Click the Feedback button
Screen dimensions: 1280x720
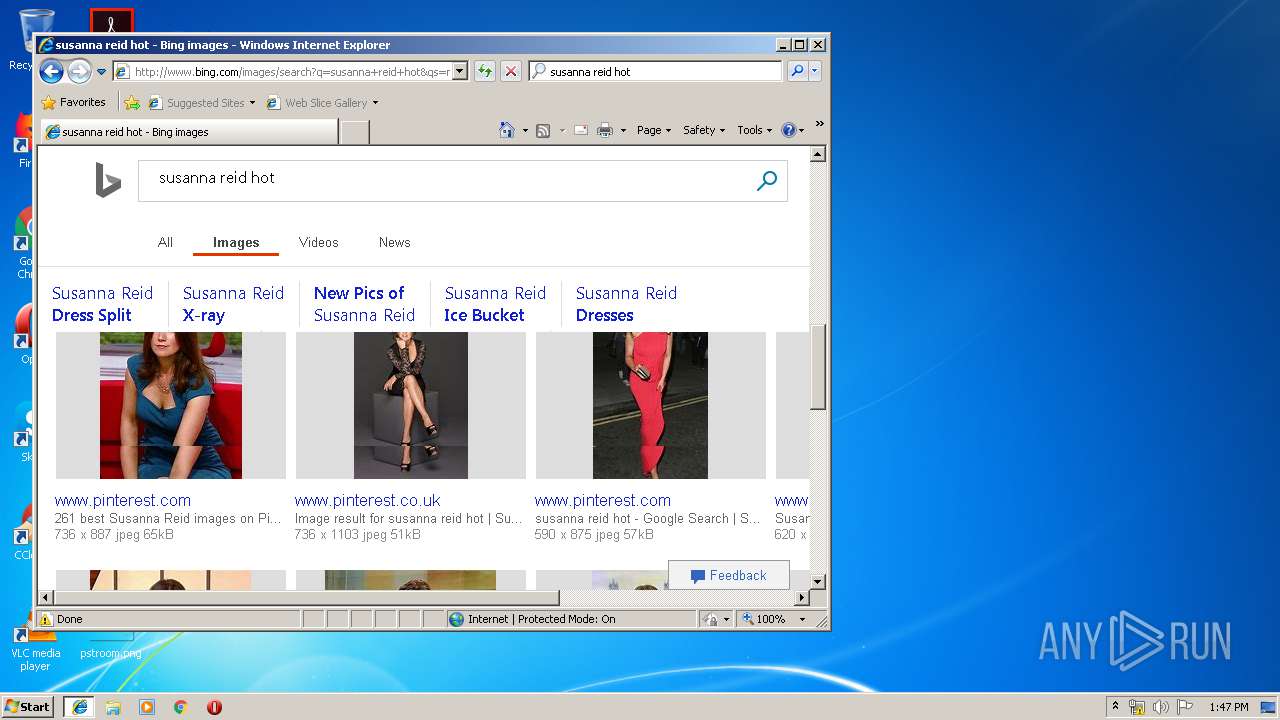coord(729,575)
